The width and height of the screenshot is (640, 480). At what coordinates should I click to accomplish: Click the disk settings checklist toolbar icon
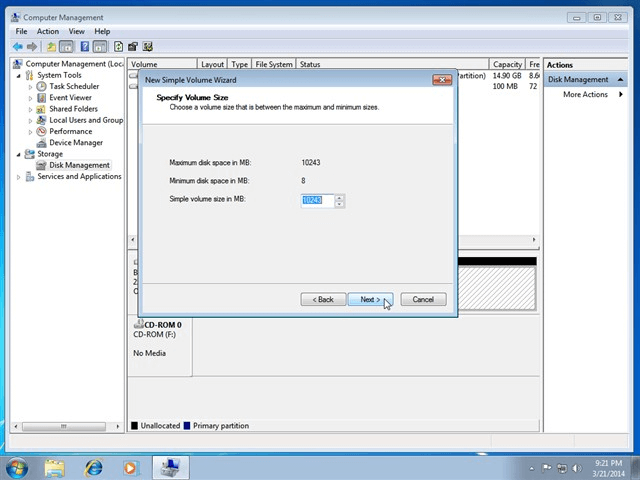[147, 47]
